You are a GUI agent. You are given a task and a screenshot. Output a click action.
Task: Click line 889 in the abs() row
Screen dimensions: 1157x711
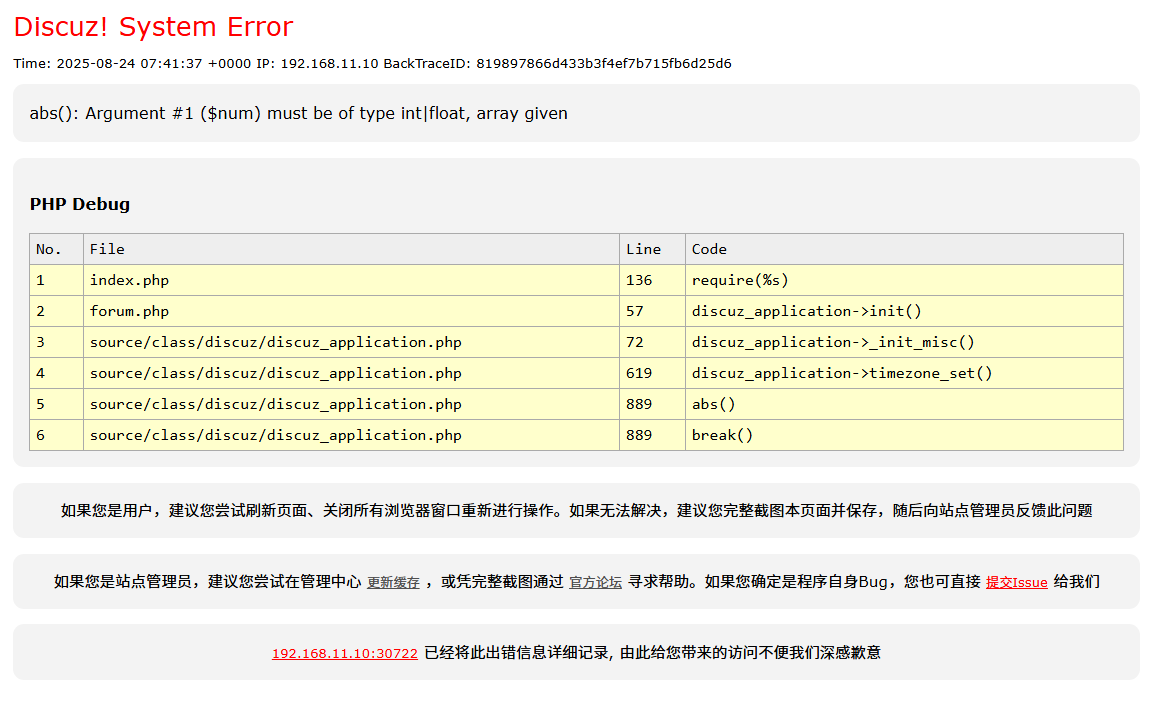pos(652,404)
